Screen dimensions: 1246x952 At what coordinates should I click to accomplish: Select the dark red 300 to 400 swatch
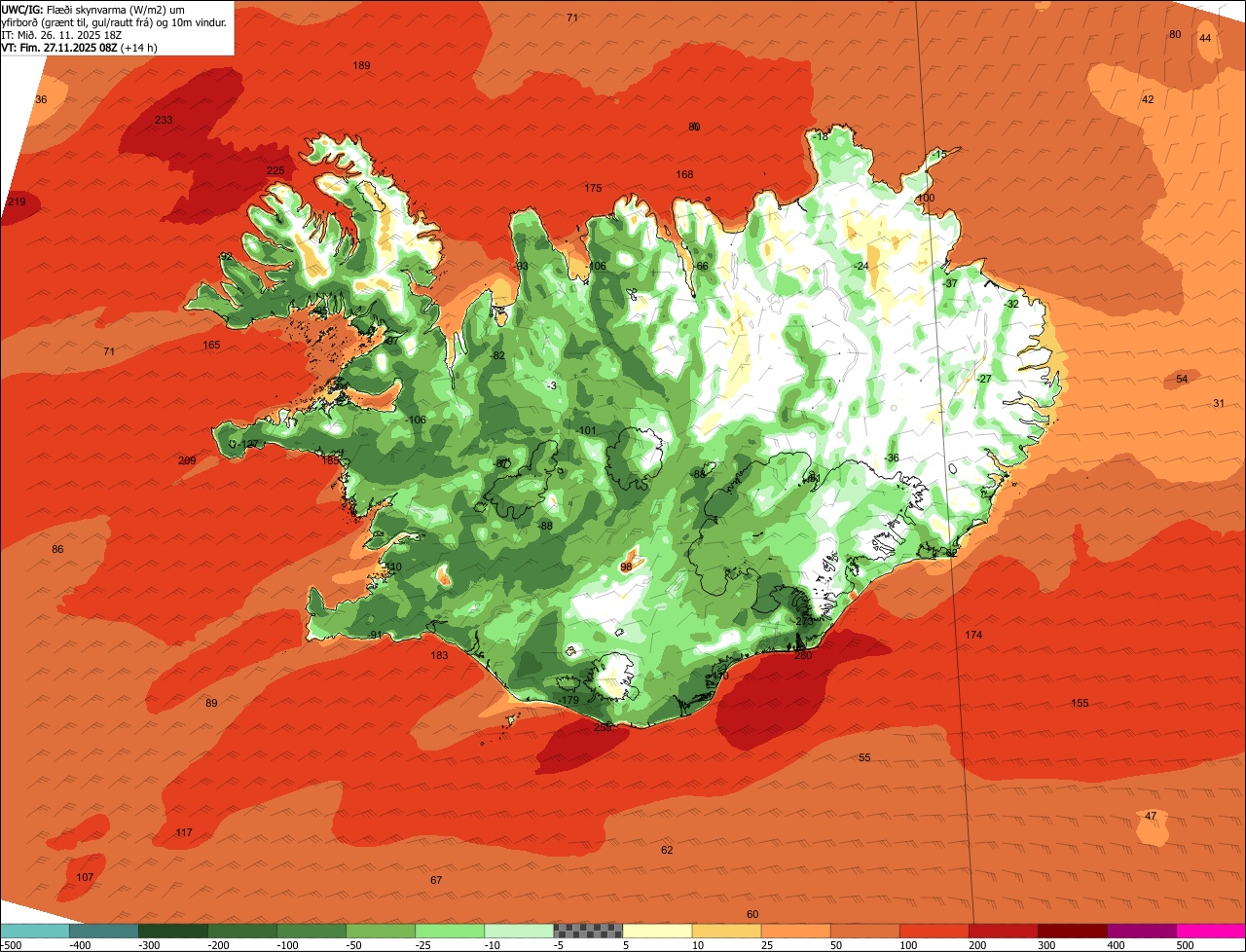(x=1072, y=931)
